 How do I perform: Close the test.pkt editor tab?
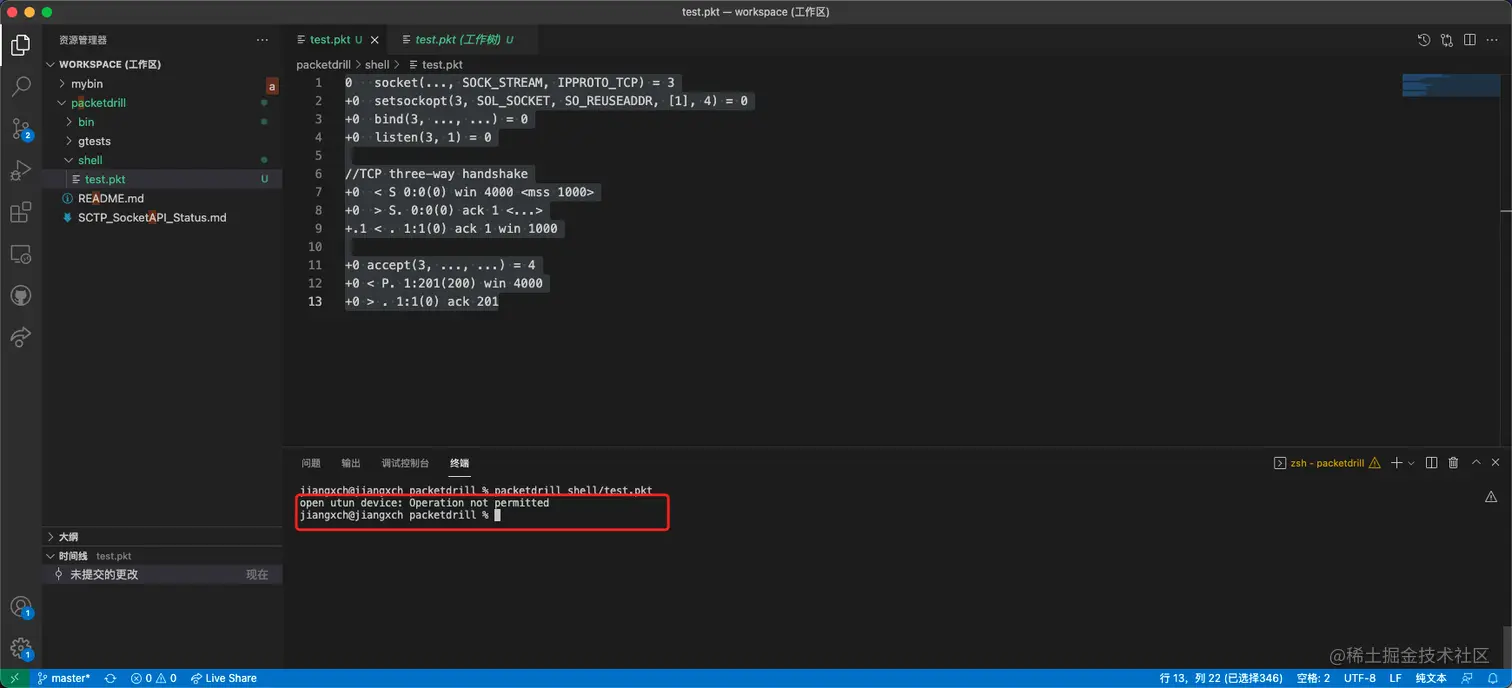click(375, 40)
